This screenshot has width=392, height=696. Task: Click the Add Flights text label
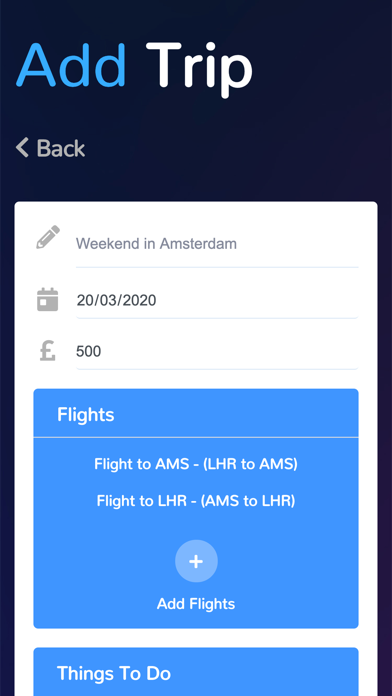[x=196, y=604]
